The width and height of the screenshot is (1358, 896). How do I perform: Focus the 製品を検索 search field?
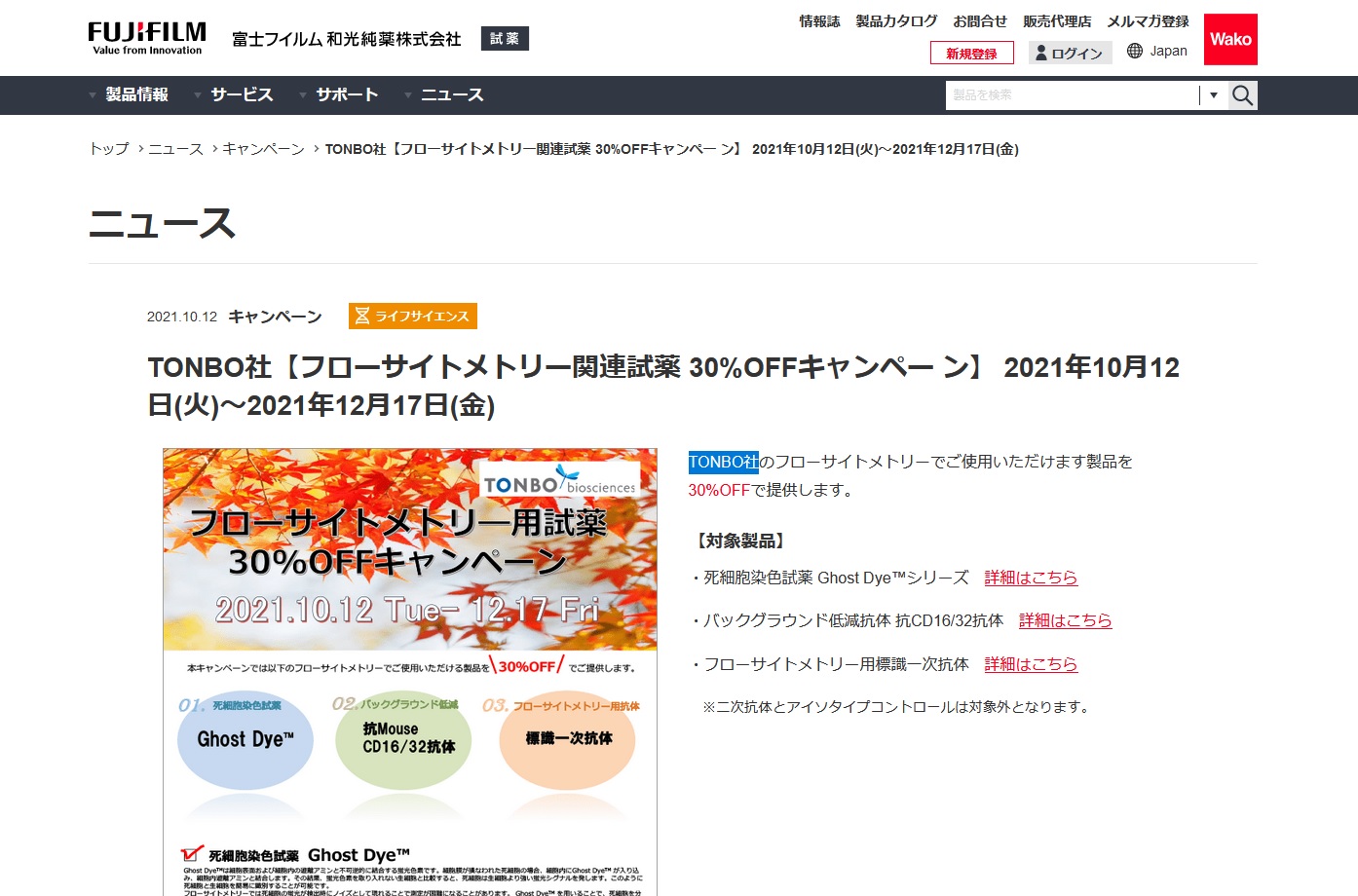[1072, 95]
